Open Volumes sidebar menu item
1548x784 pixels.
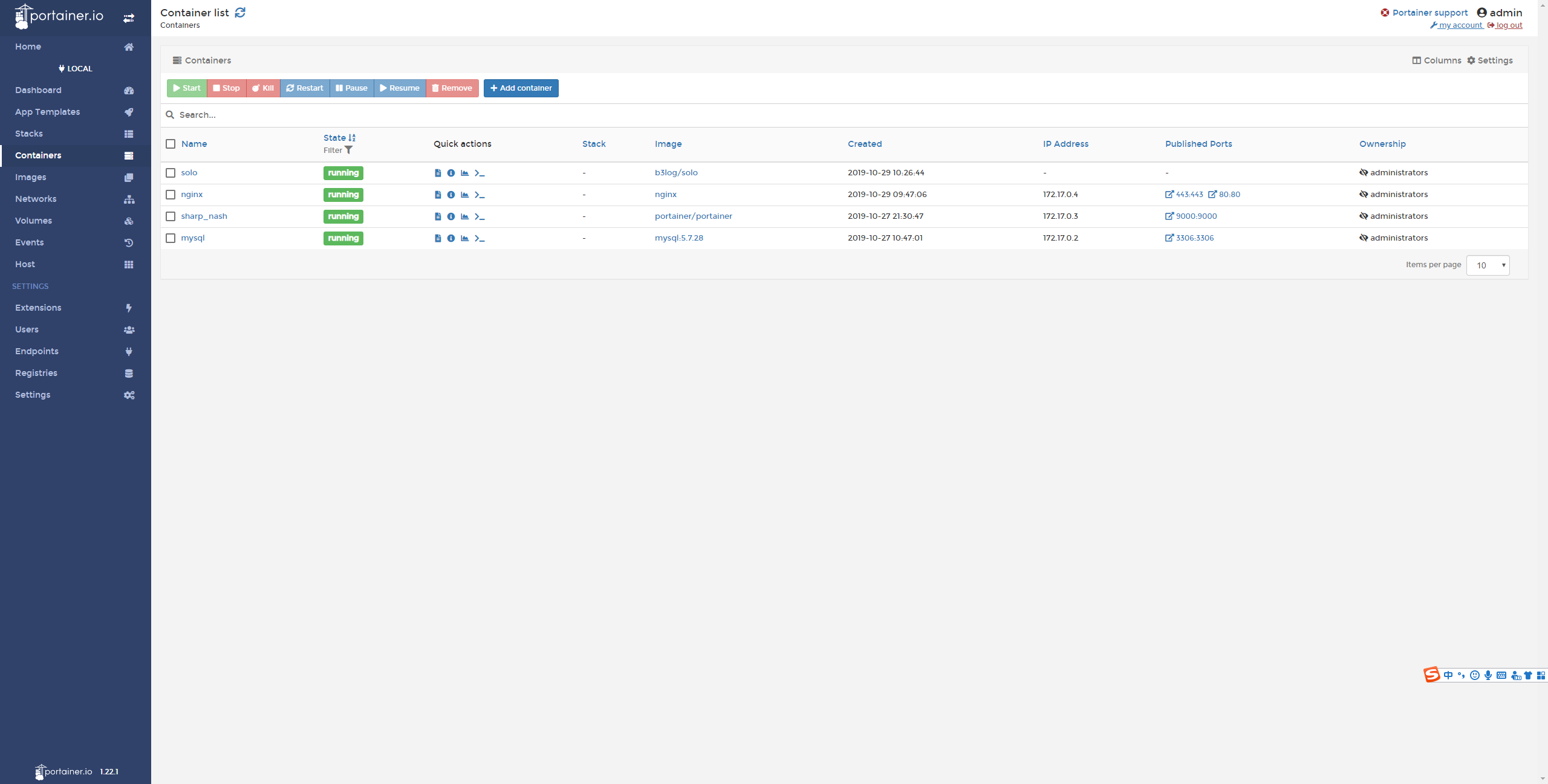coord(33,221)
